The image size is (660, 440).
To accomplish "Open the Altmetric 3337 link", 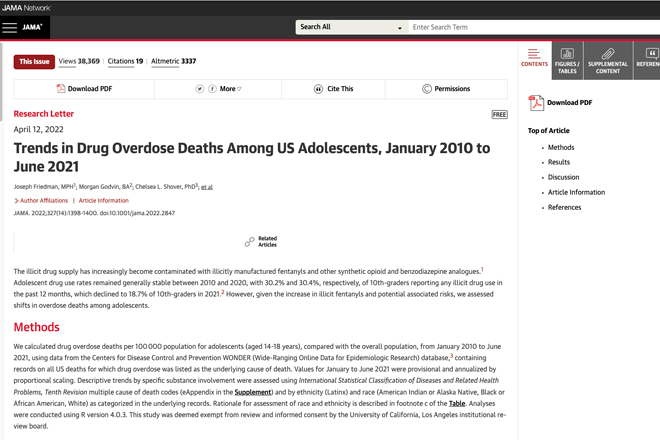I will pos(173,61).
